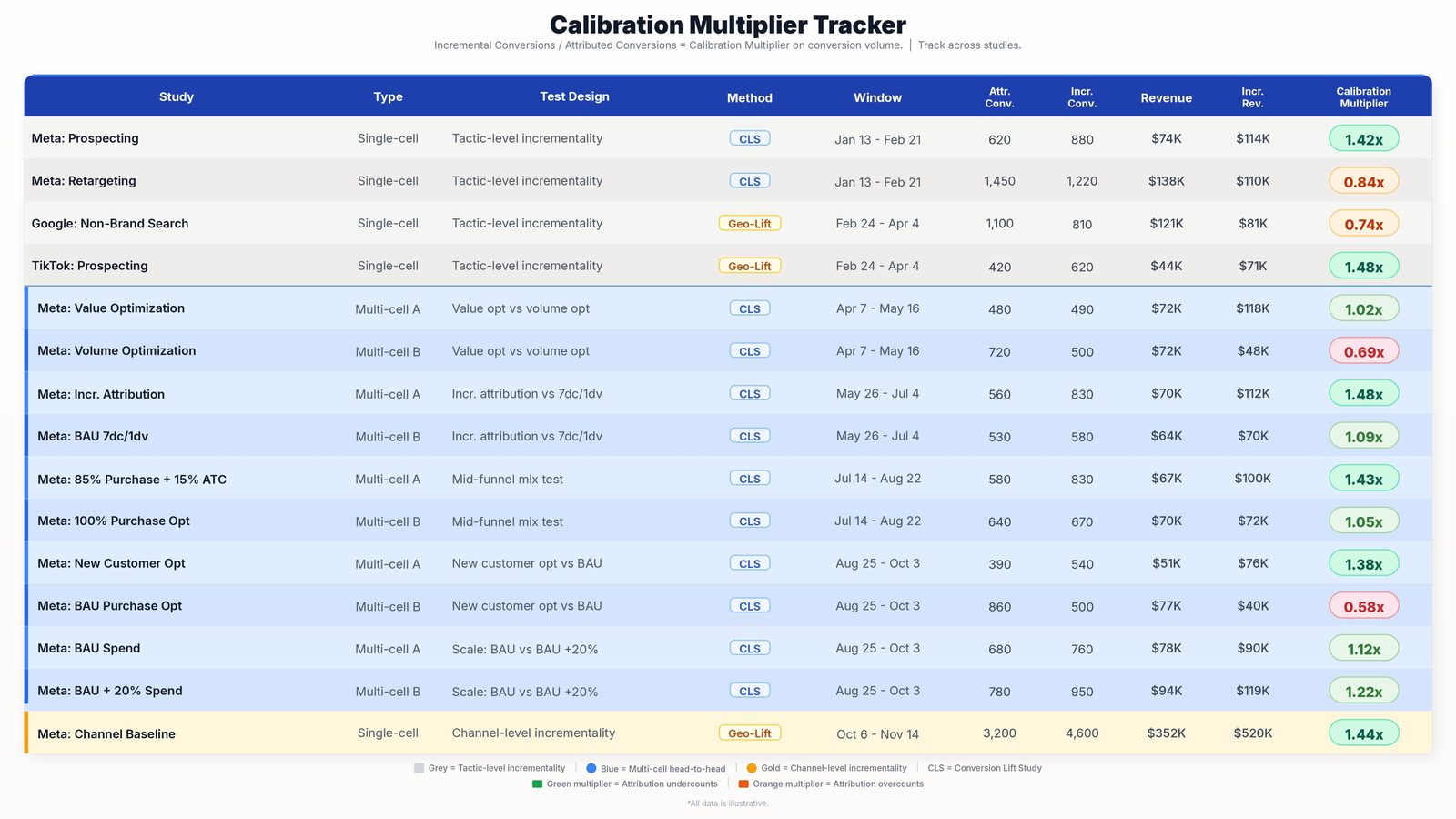This screenshot has width=1456, height=819.
Task: Click the Revenue column header
Action: pyautogui.click(x=1166, y=97)
